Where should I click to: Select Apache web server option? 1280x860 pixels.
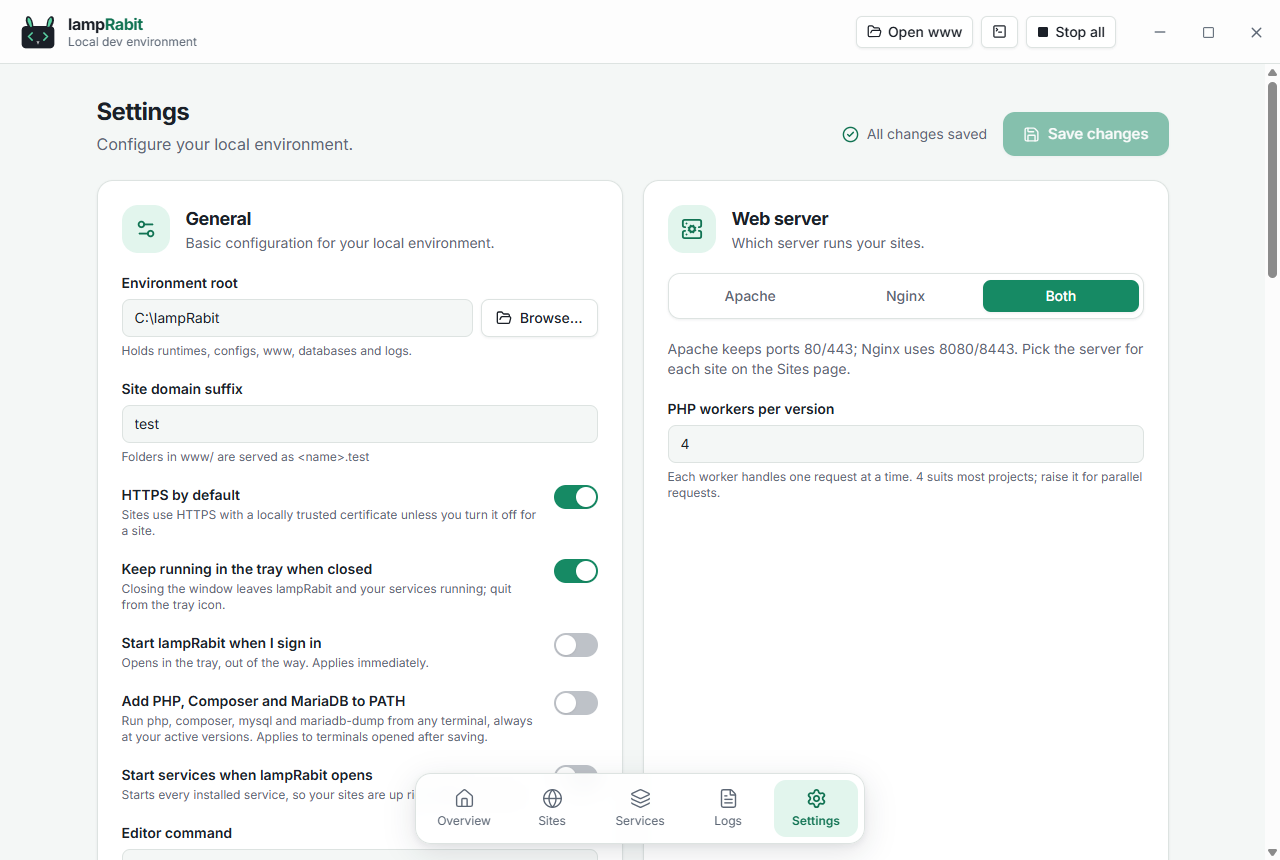(750, 296)
